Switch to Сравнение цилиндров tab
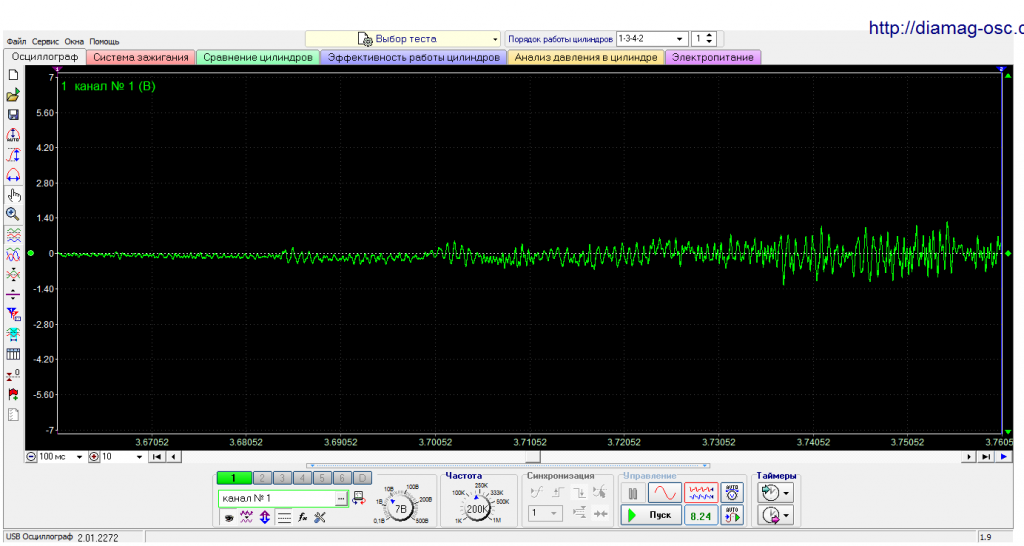This screenshot has height=546, width=1024. [257, 57]
